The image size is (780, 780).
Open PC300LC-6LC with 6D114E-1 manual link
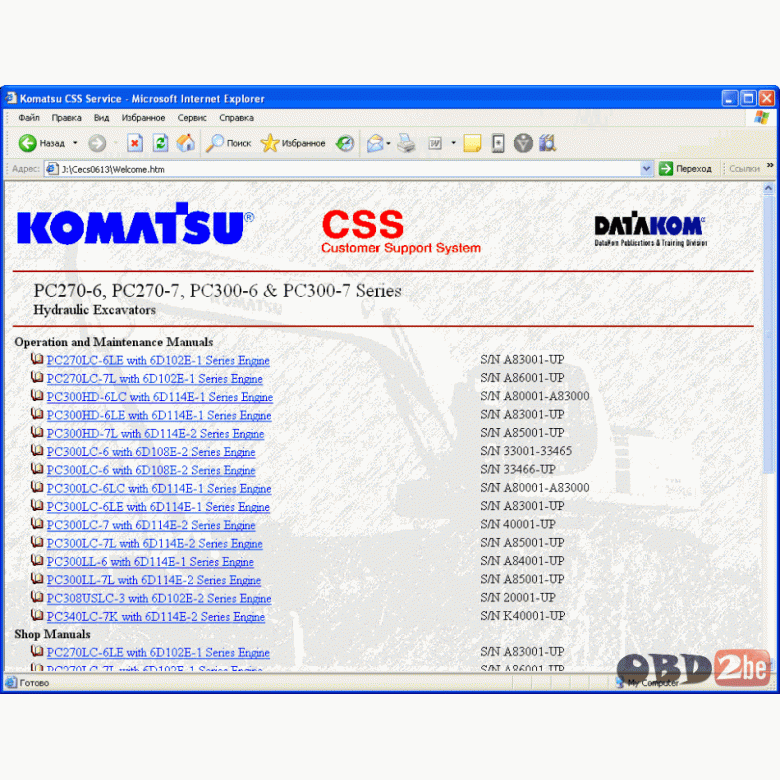[x=159, y=489]
